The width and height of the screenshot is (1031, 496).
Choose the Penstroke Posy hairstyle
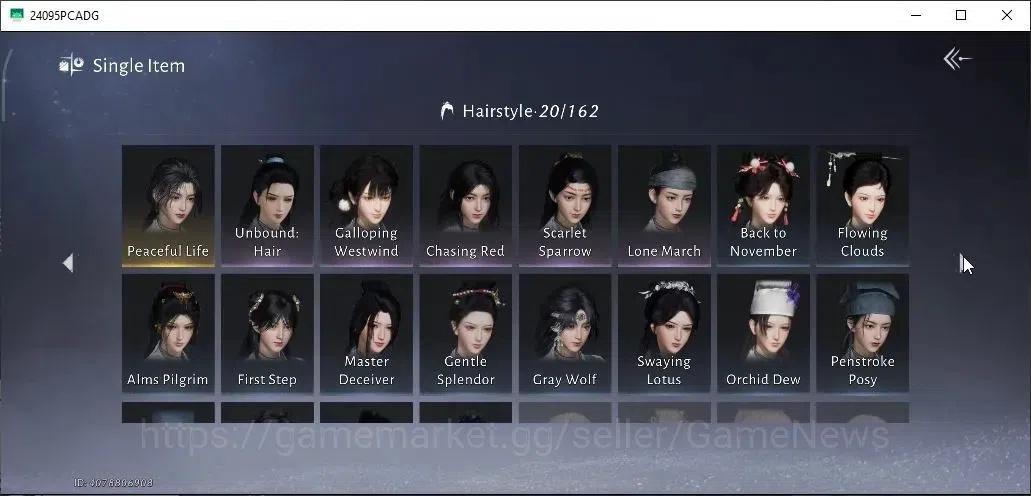pos(863,334)
